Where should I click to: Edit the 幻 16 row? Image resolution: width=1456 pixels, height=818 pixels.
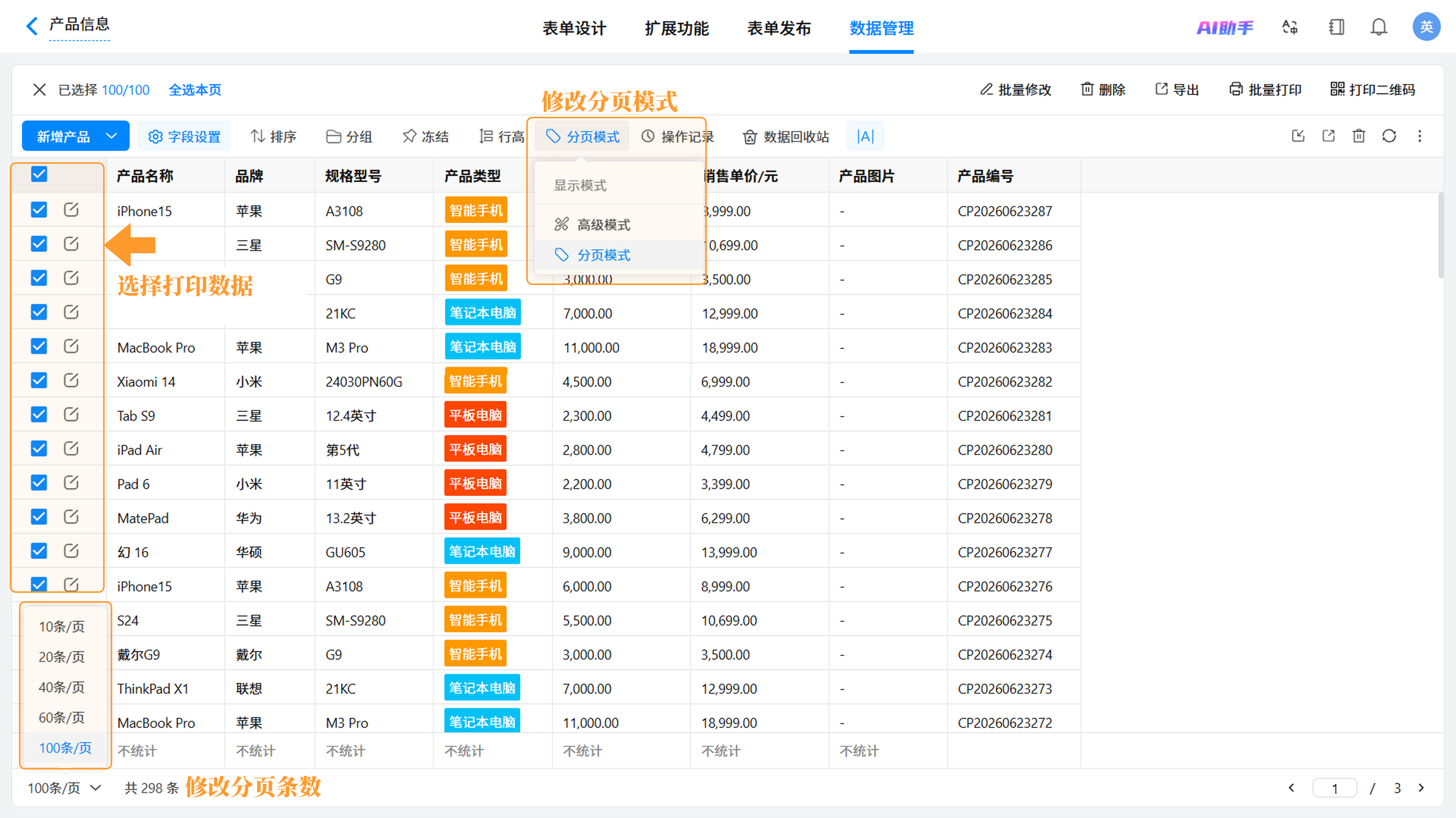tap(71, 552)
